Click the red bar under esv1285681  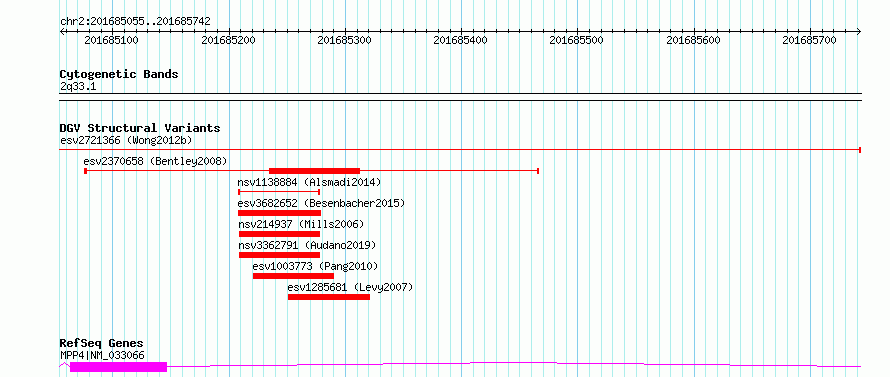tap(329, 297)
